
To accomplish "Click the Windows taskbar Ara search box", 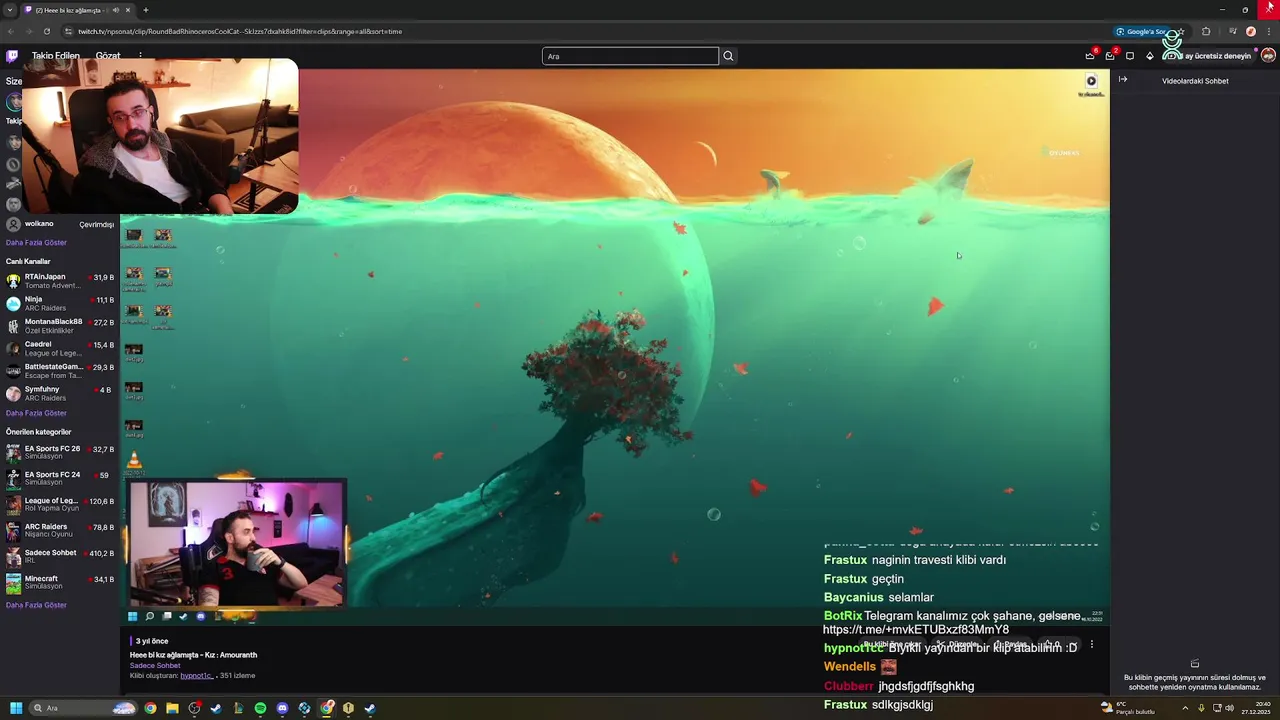I will (x=84, y=708).
